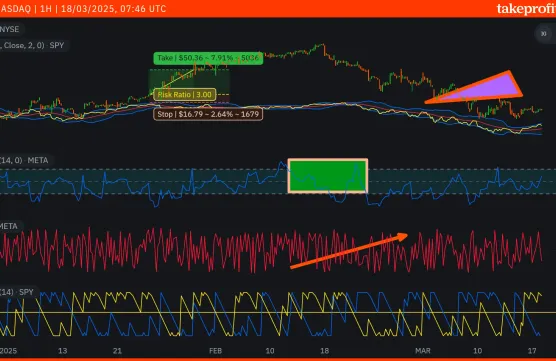Select the green Take $50.36 target label
This screenshot has height=361, width=556.
[208, 58]
